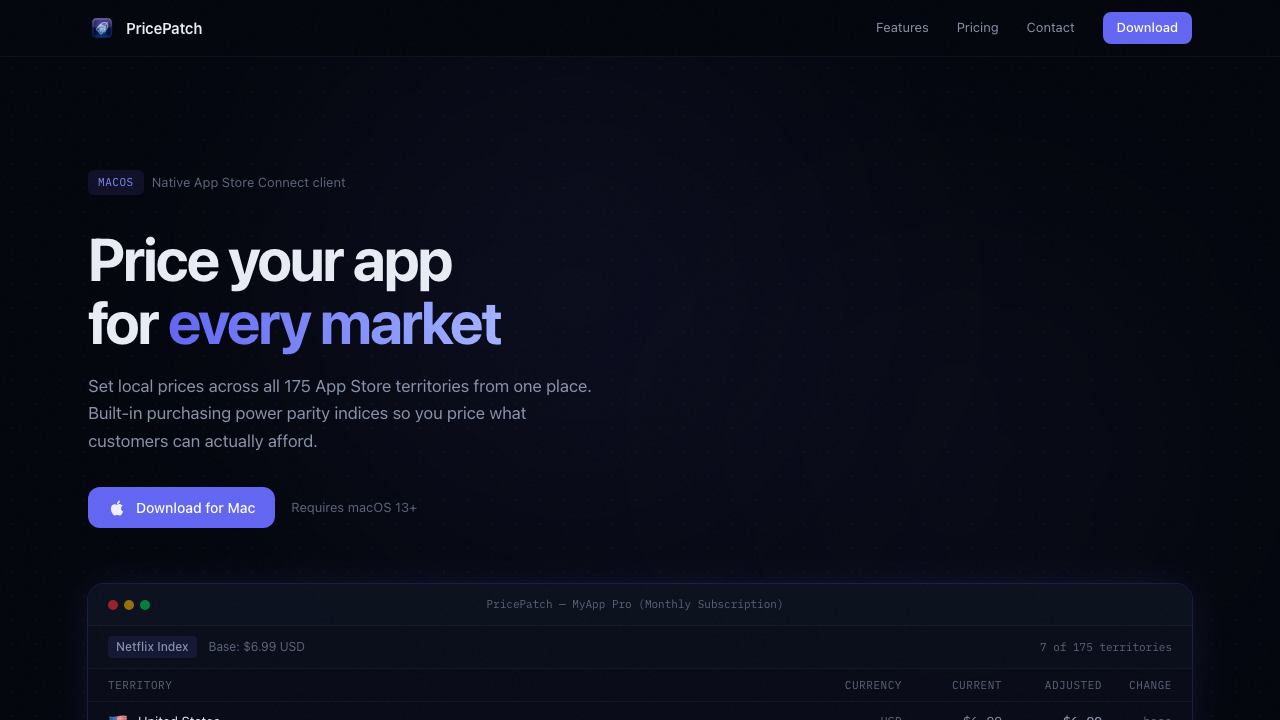This screenshot has width=1280, height=720.
Task: Click the ADJUSTED column header
Action: point(1073,686)
